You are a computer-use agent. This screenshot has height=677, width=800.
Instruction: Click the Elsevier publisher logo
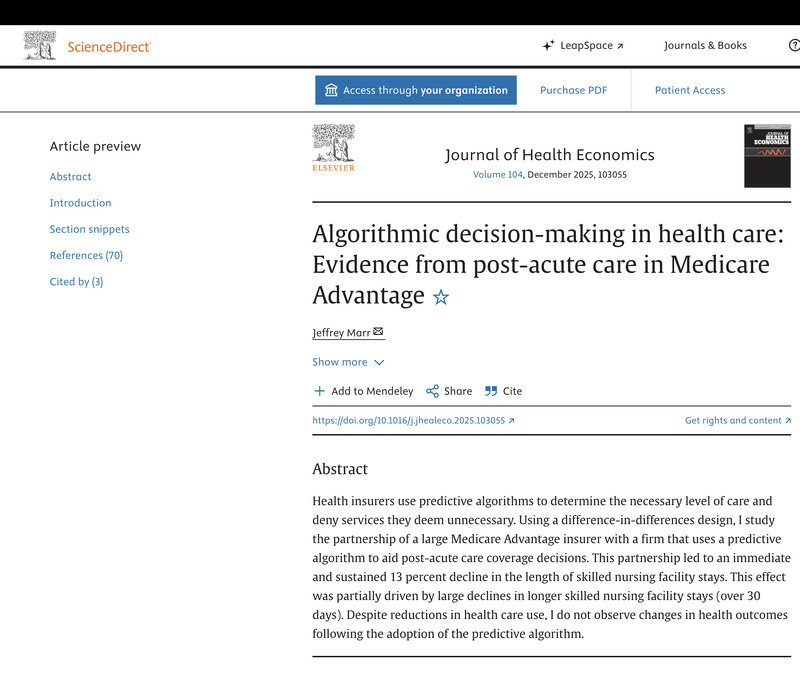(334, 148)
